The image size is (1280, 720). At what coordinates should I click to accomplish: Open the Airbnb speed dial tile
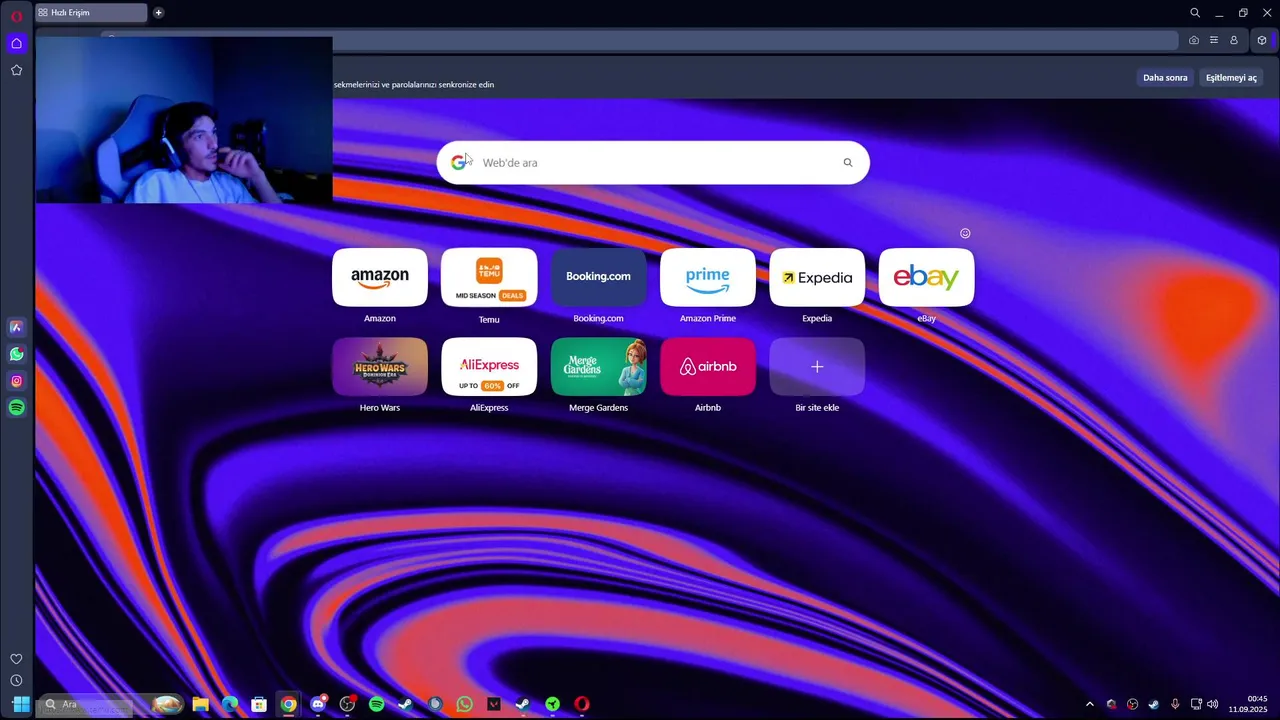point(708,367)
